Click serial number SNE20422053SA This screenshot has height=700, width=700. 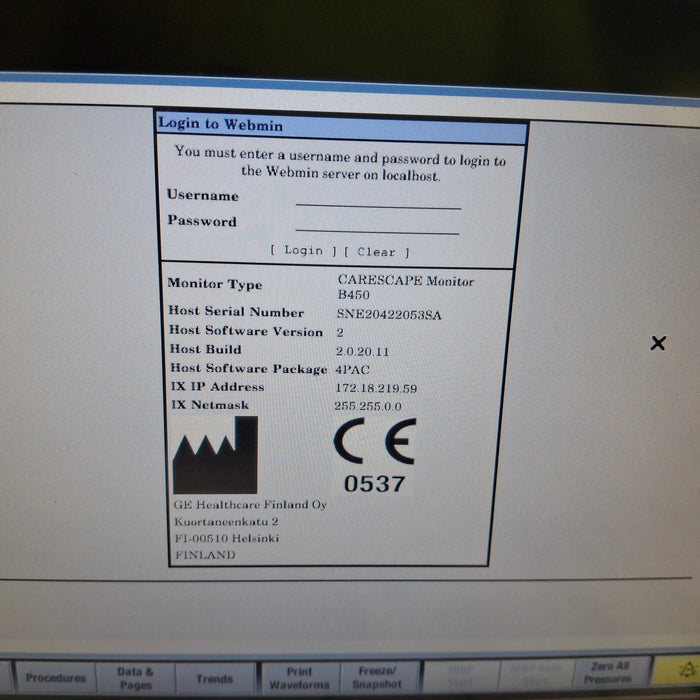(389, 314)
